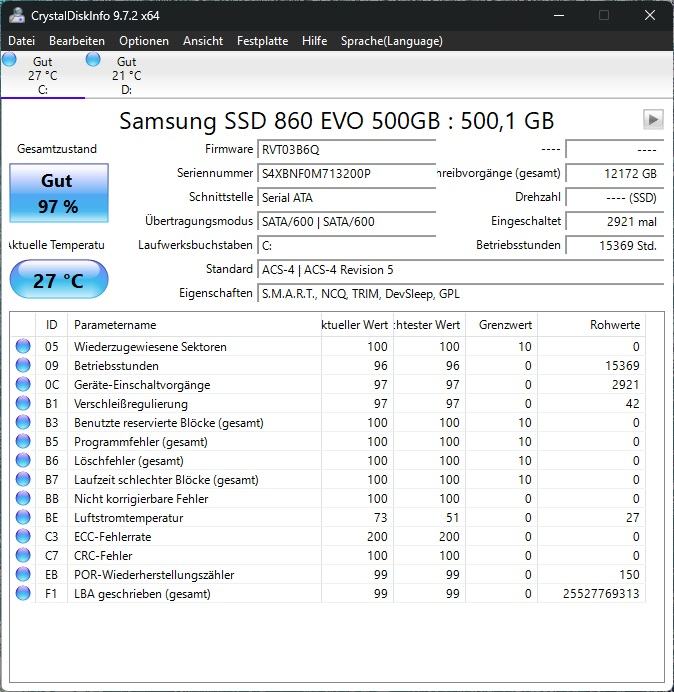This screenshot has width=674, height=692.
Task: Click status orb for LBA geschrieben (gesamt) row
Action: [x=23, y=593]
